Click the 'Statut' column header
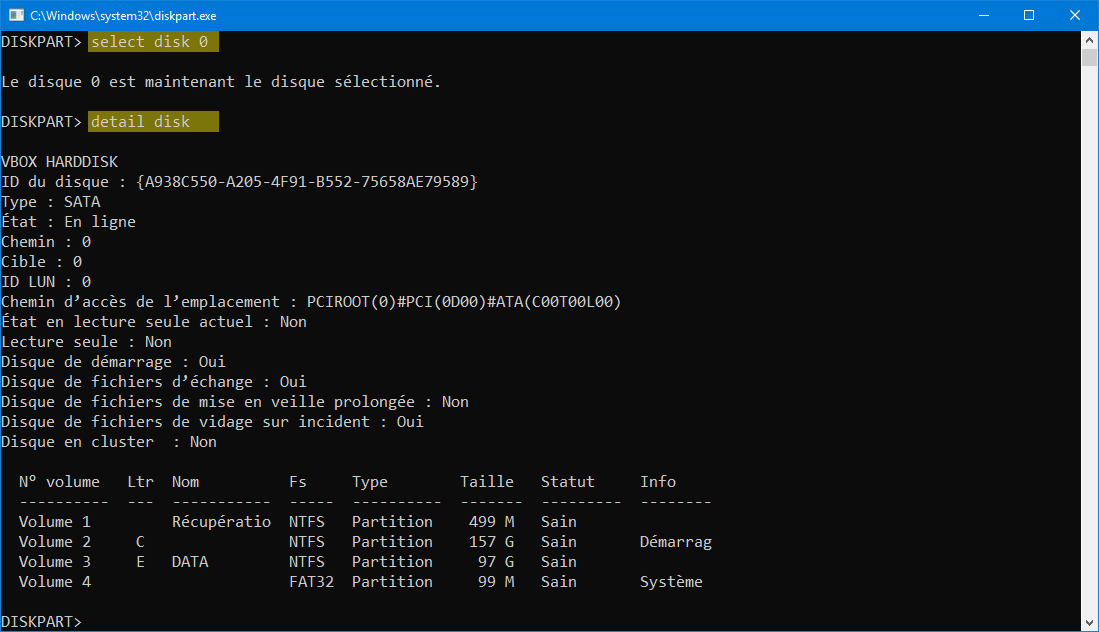 click(568, 482)
